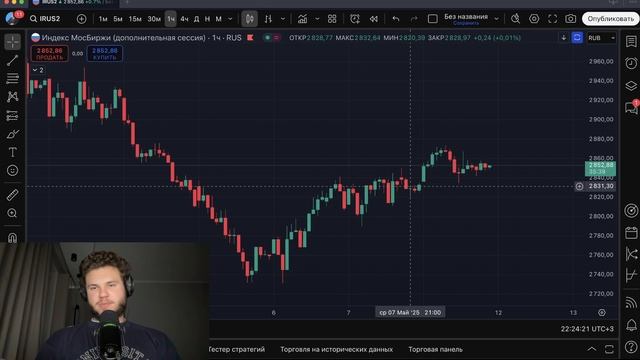Open the alerts clock panel

coord(631,63)
